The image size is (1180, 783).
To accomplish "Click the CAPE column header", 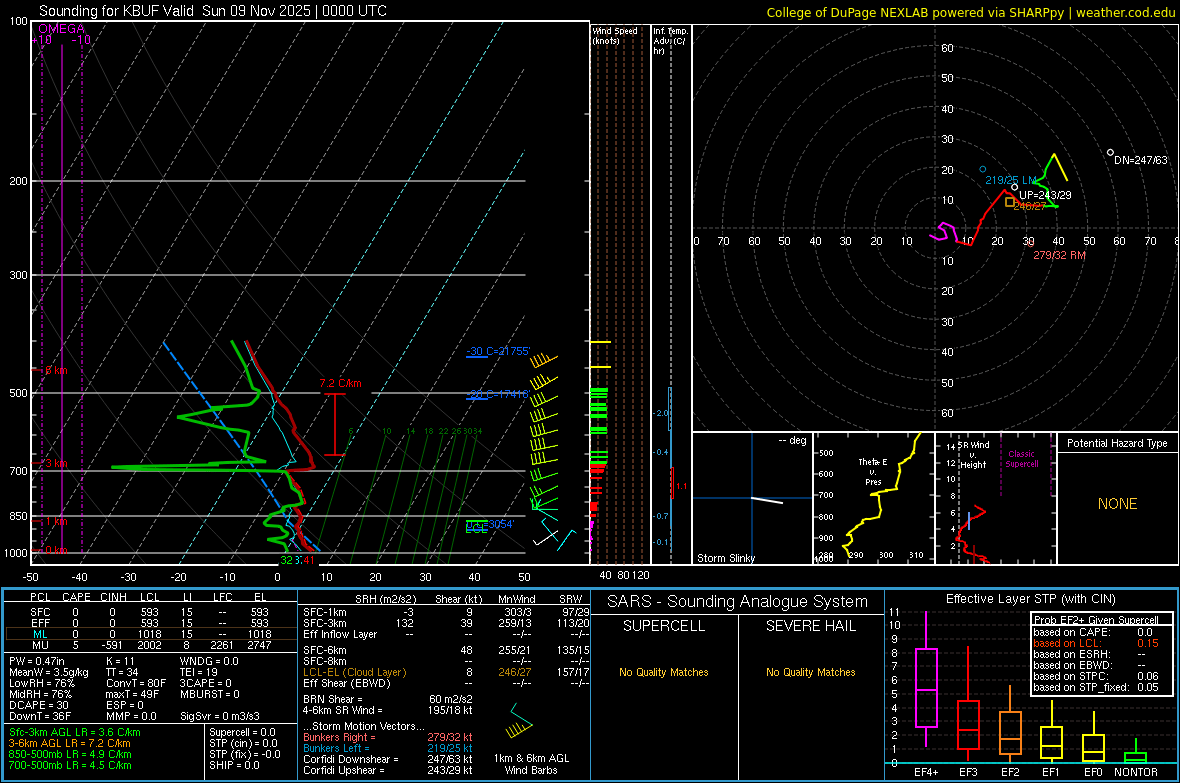I will pyautogui.click(x=76, y=597).
